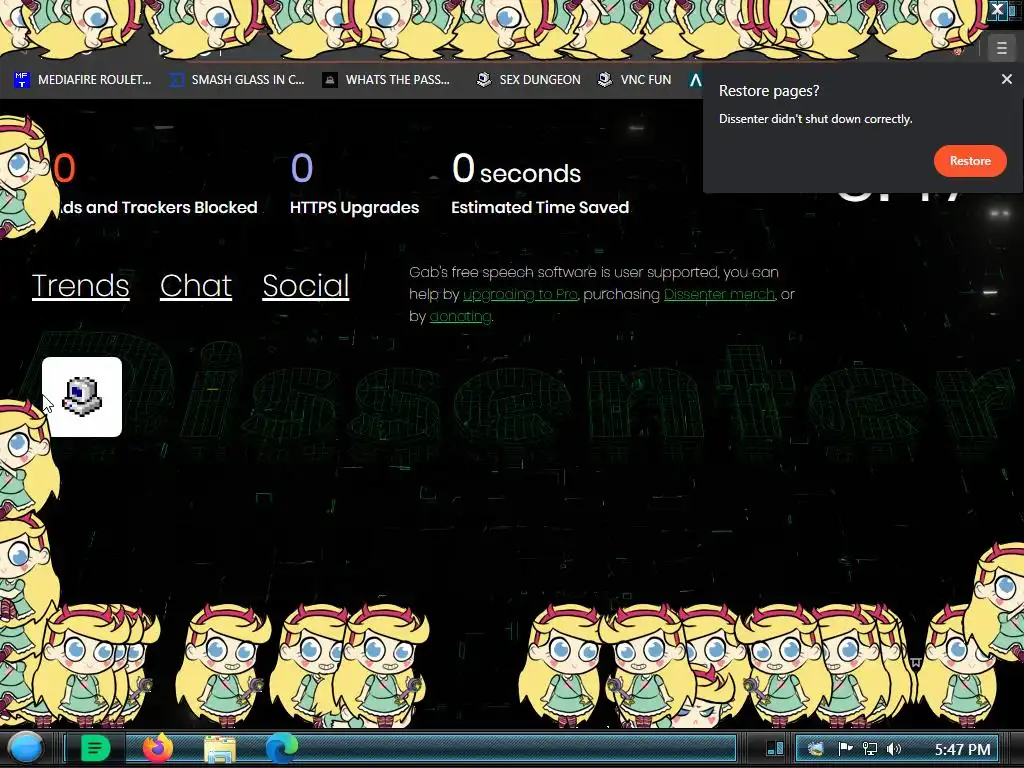Open the network tray icon
Screen dimensions: 1024x768
(869, 749)
